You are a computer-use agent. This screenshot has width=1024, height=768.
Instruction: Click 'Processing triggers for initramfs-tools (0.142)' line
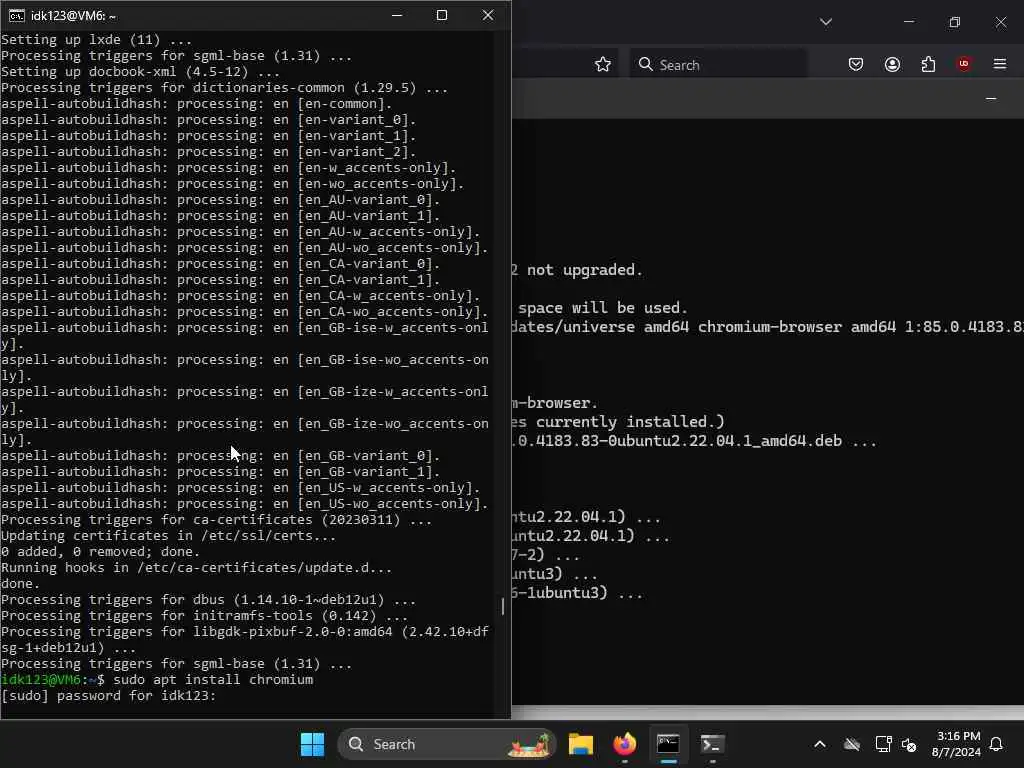pyautogui.click(x=204, y=616)
